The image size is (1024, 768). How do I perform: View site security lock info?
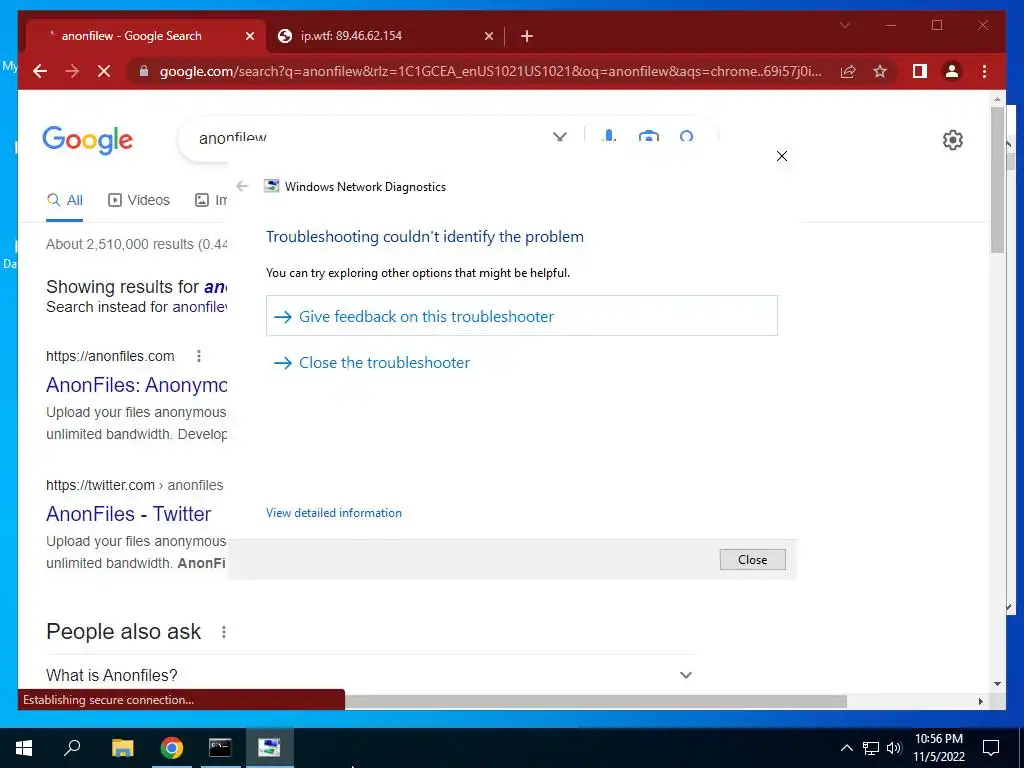[144, 71]
